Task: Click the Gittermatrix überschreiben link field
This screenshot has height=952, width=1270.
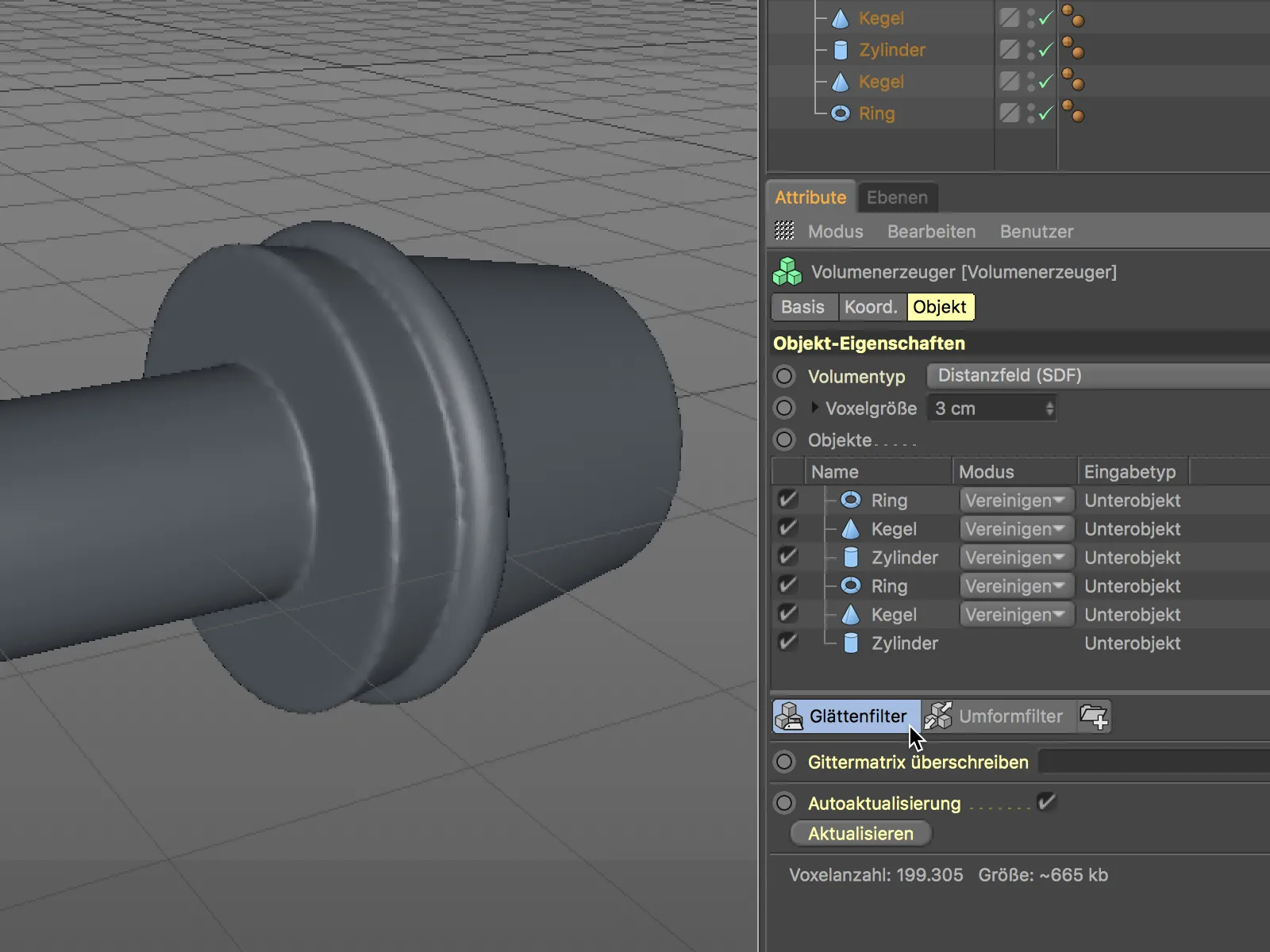Action: 1154,762
